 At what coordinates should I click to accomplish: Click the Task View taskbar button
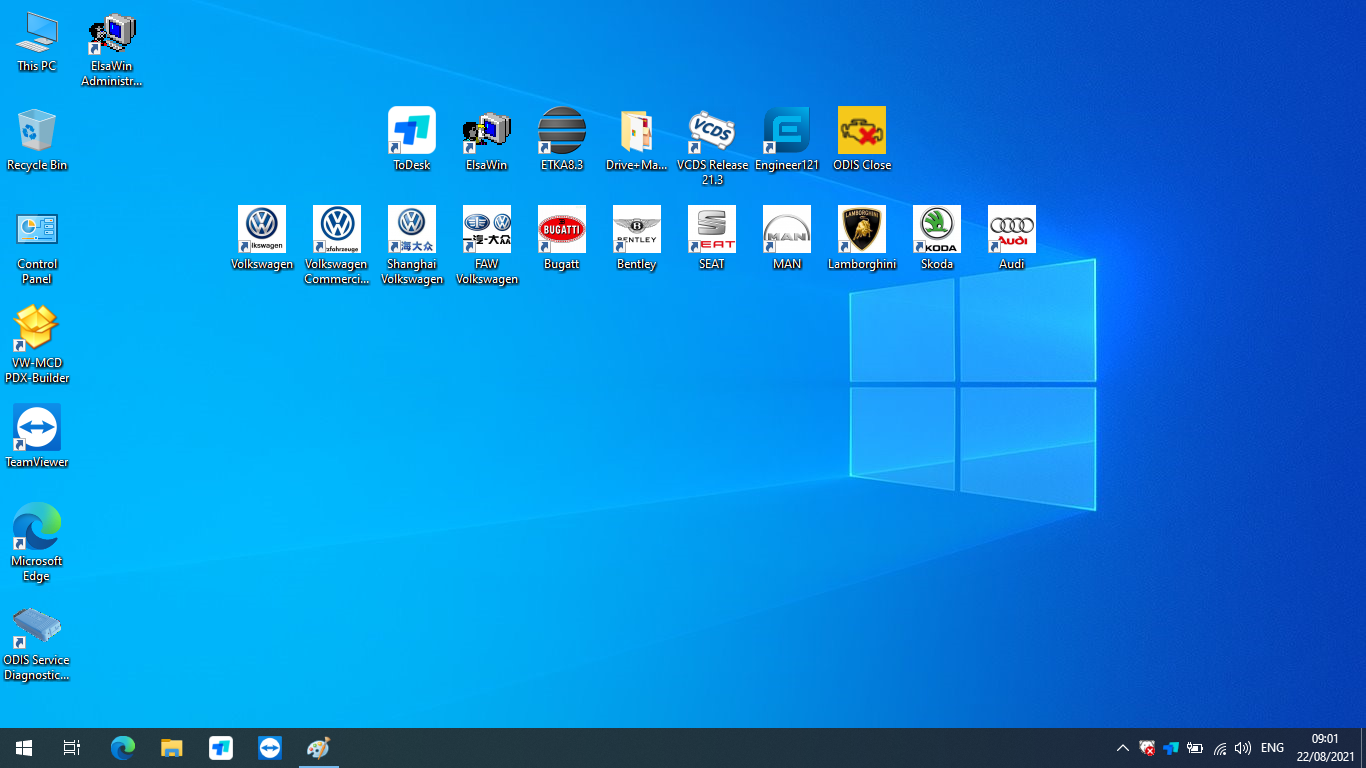[x=72, y=748]
